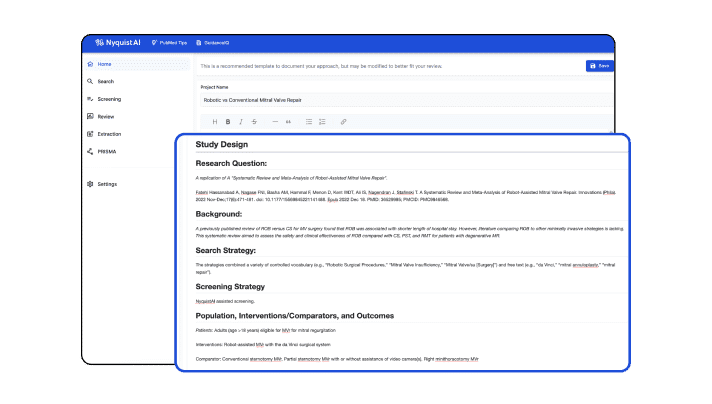This screenshot has height=404, width=712.
Task: Open the Screening section
Action: [109, 99]
